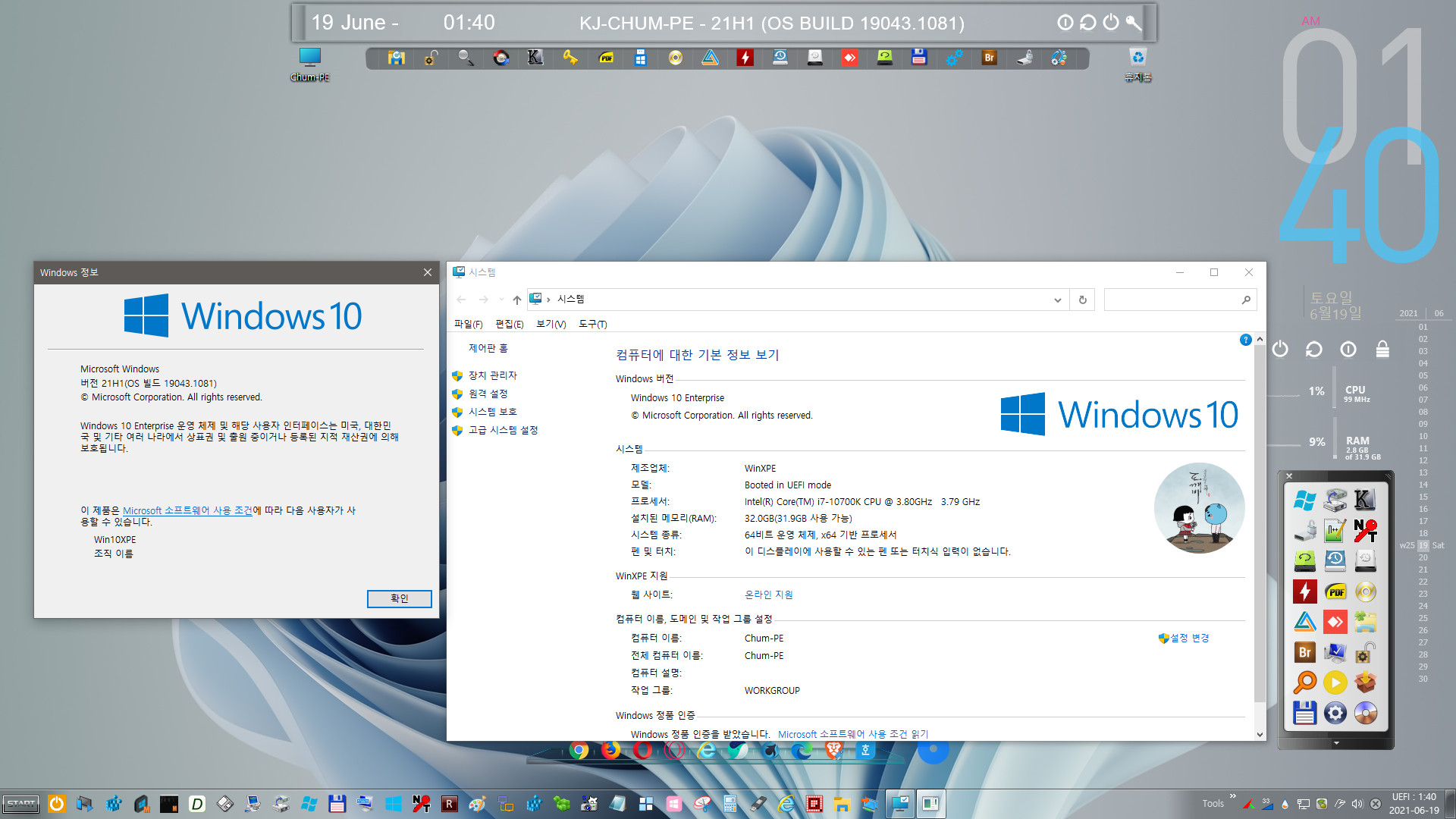Click Microsoft 소프트웨어 사용 조건 link in Windows 정보
1456x819 pixels.
coord(187,510)
